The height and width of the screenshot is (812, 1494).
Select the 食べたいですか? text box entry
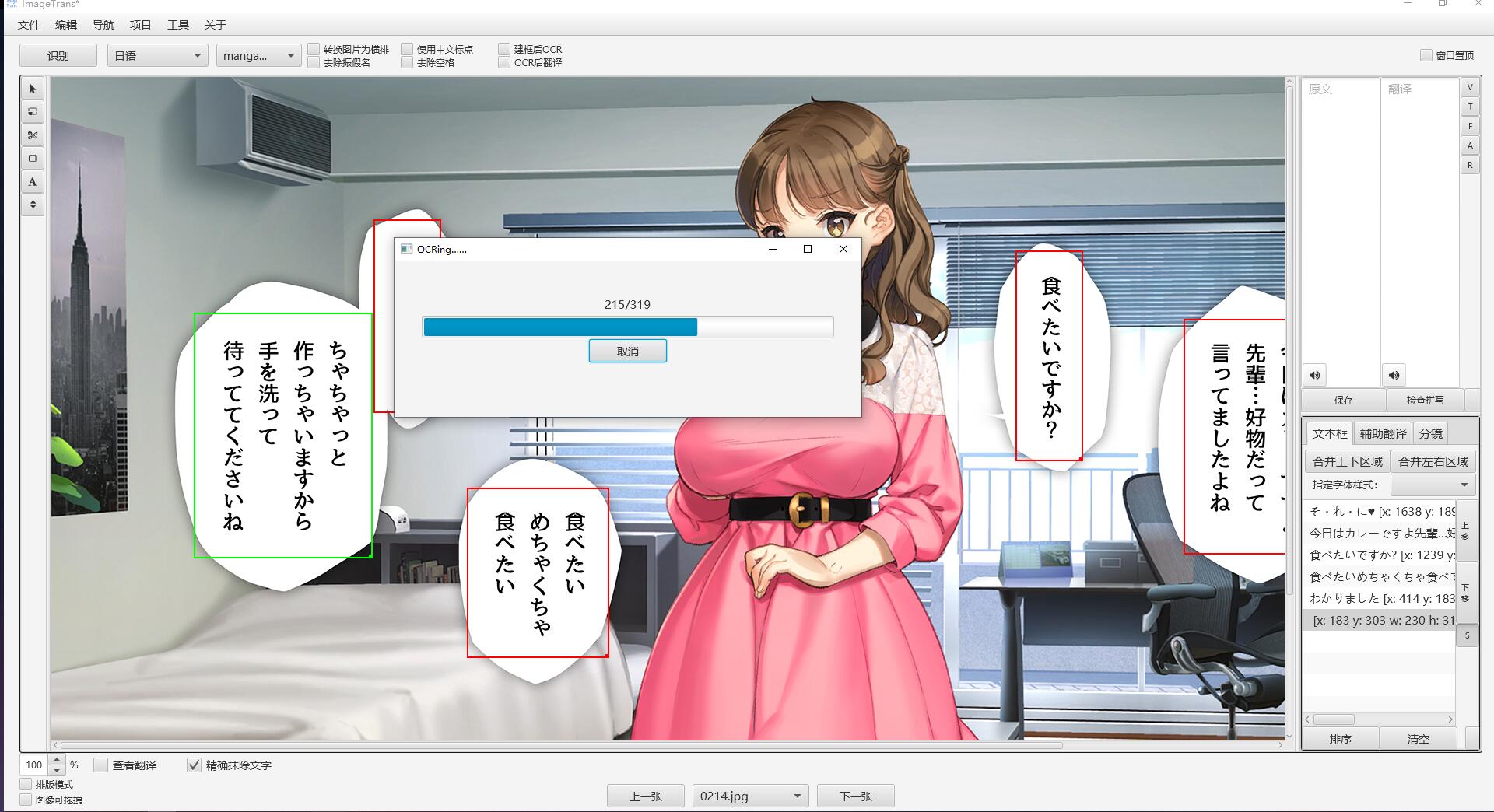click(x=1377, y=555)
